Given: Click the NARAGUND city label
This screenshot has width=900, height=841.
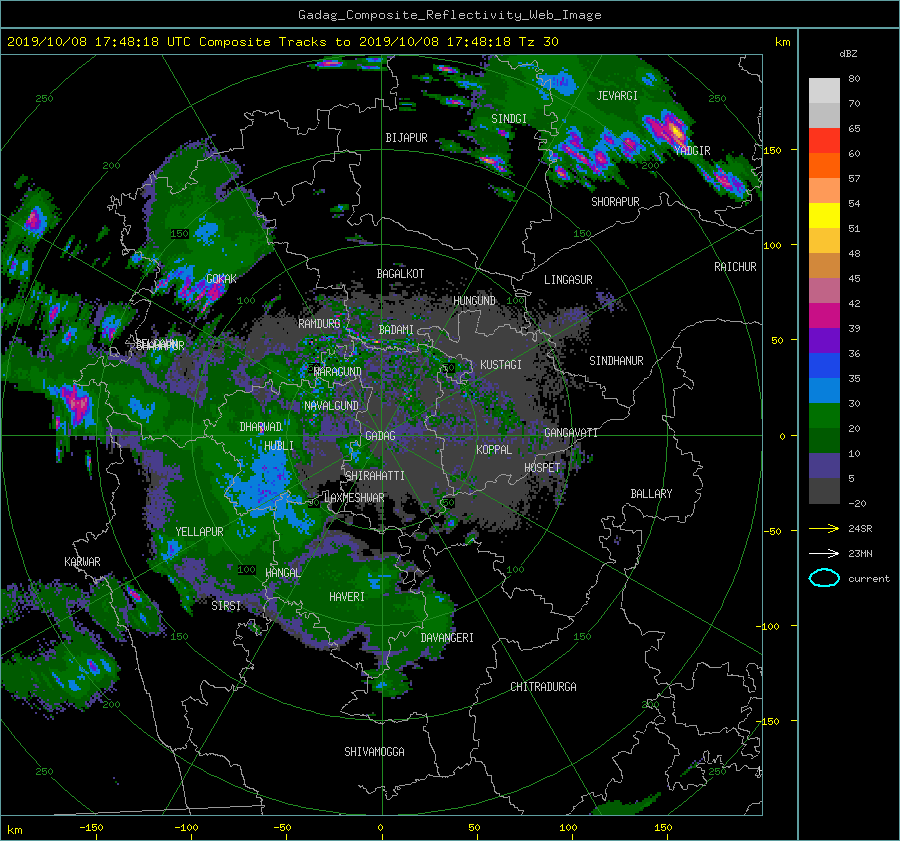Looking at the screenshot, I should (x=338, y=372).
